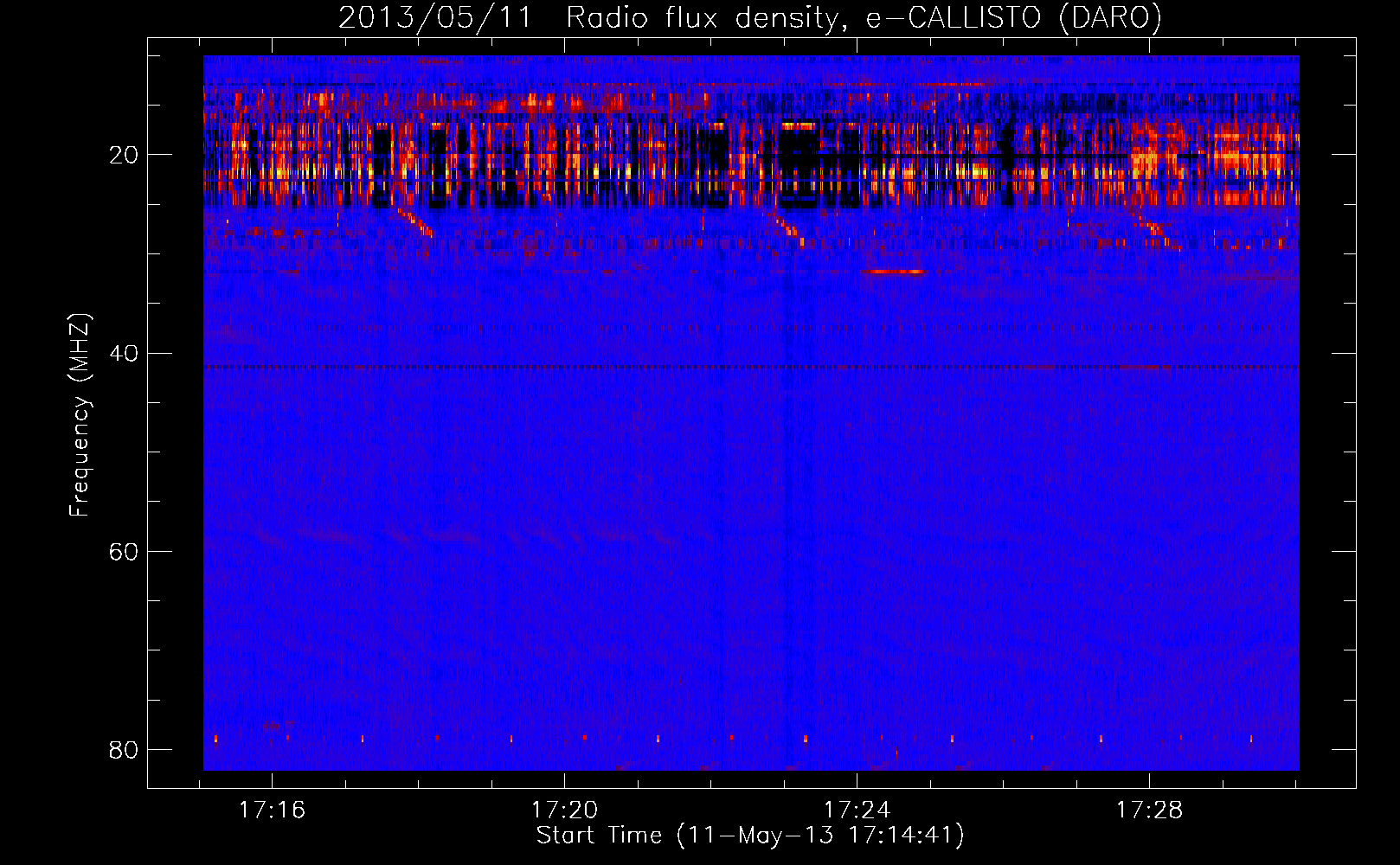Click the dark horizontal line just below 40 MHz
This screenshot has height=865, width=1400.
coord(751,367)
